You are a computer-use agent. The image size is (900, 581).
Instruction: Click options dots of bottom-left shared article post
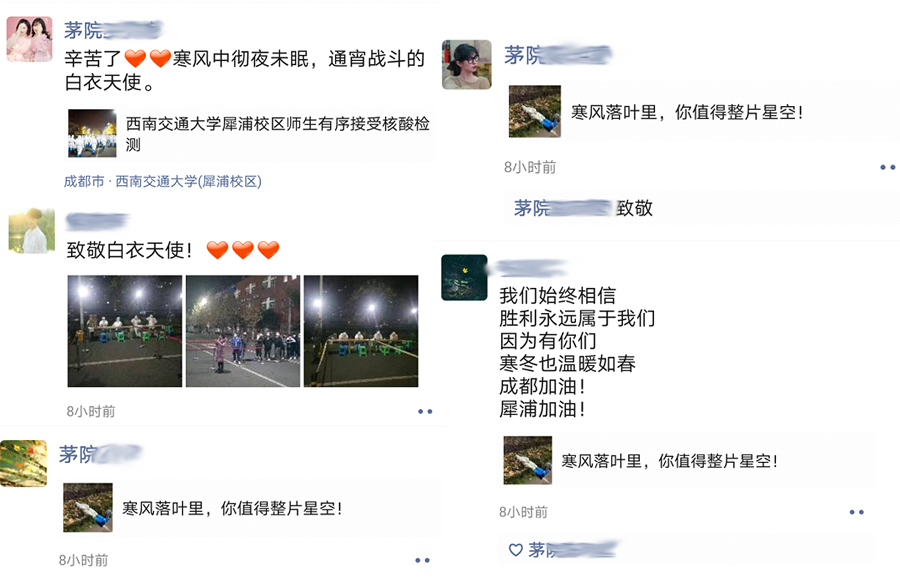click(422, 560)
